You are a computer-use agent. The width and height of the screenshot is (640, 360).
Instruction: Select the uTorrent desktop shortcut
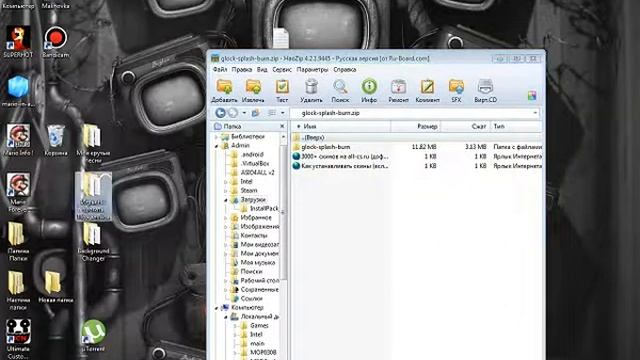(93, 336)
